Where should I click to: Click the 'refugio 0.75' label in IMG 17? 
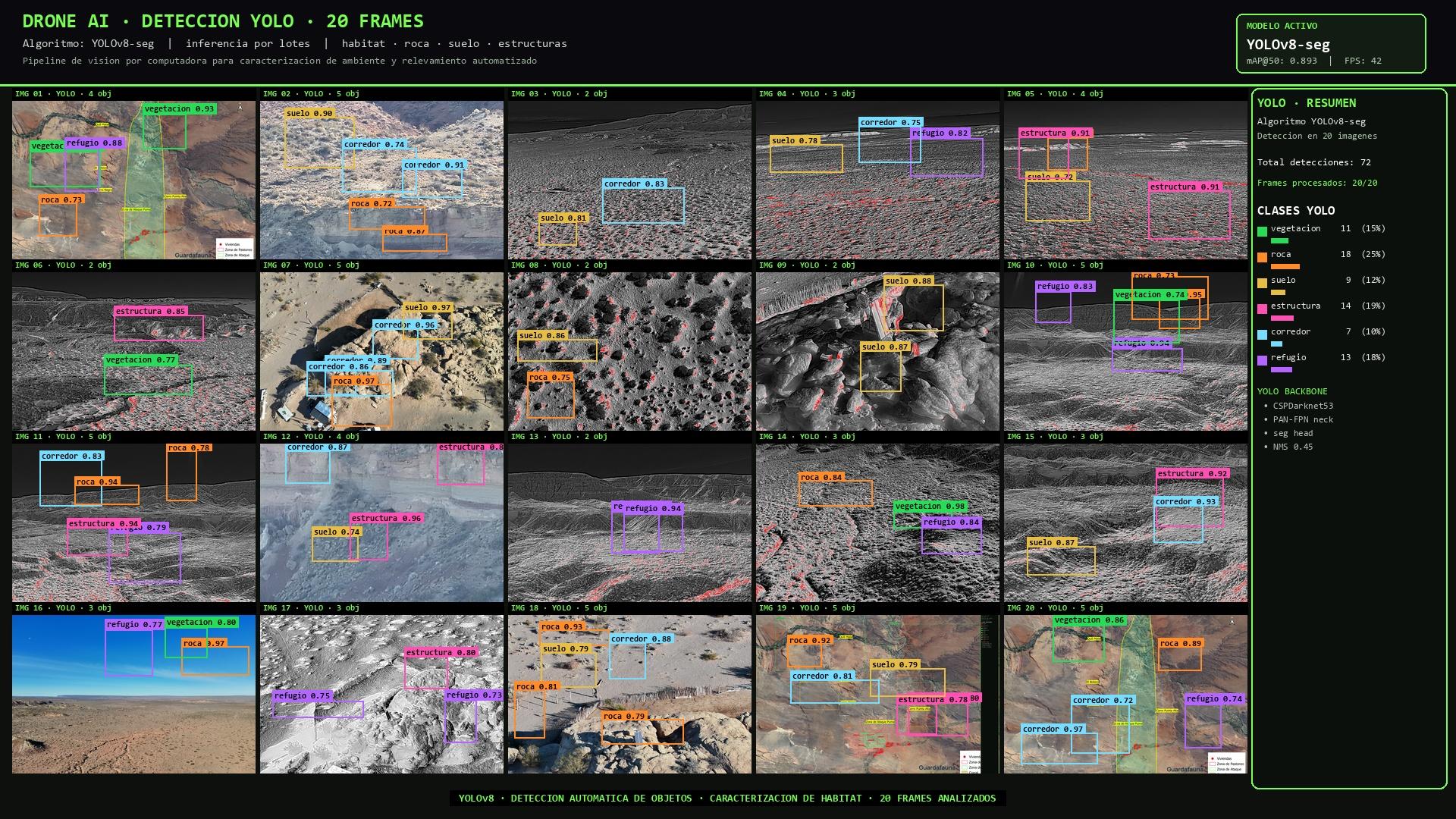click(x=303, y=695)
